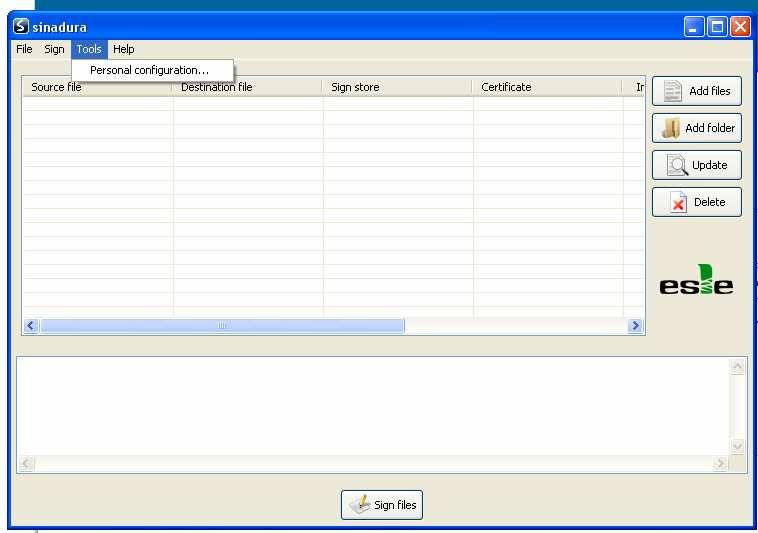The width and height of the screenshot is (758, 533).
Task: Click the file table's horizontal scrollbar thumb
Action: 222,326
